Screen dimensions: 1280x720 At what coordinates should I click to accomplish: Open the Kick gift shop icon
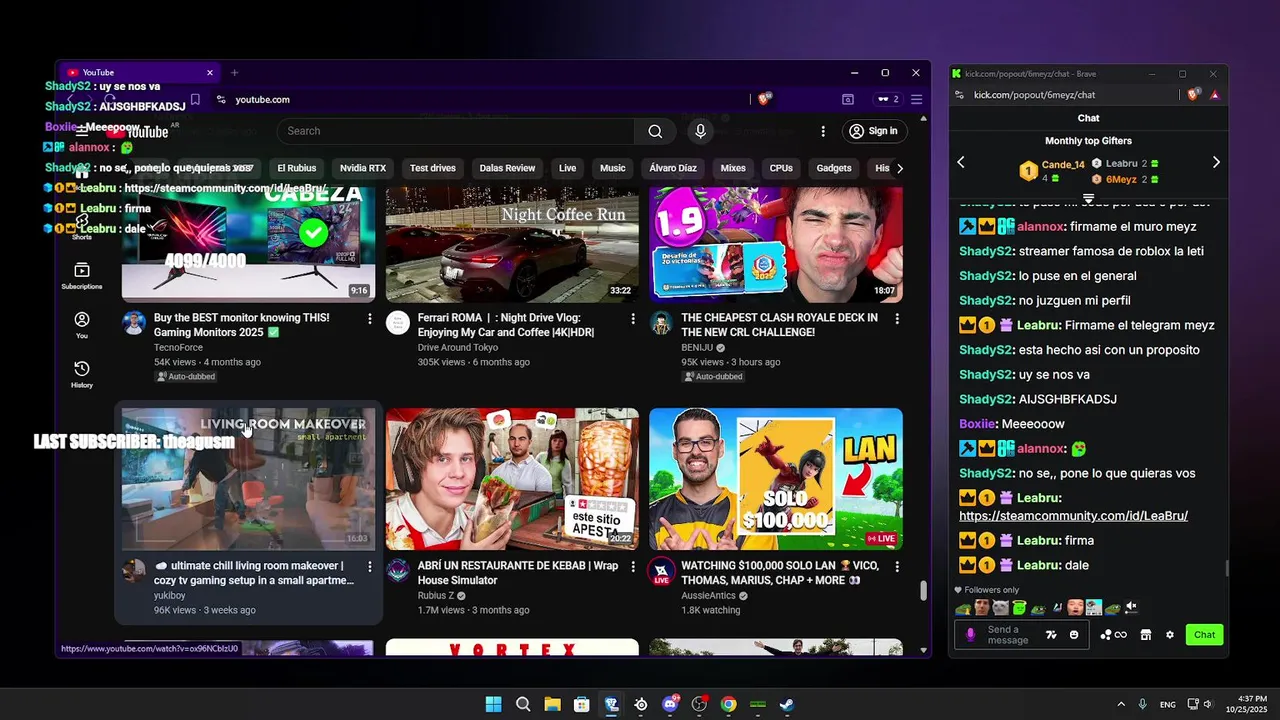point(1146,635)
